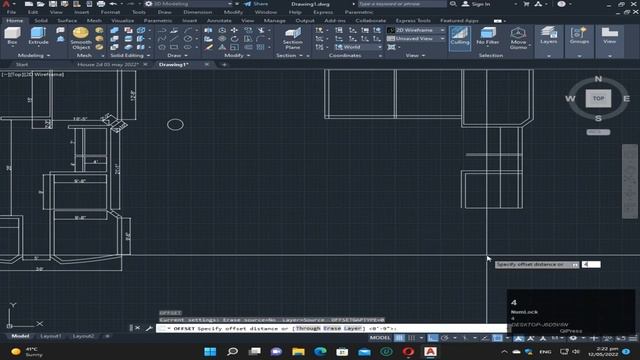Viewport: 640px width, 360px height.
Task: Open Microsoft Edge from the taskbar
Action: pos(320,351)
